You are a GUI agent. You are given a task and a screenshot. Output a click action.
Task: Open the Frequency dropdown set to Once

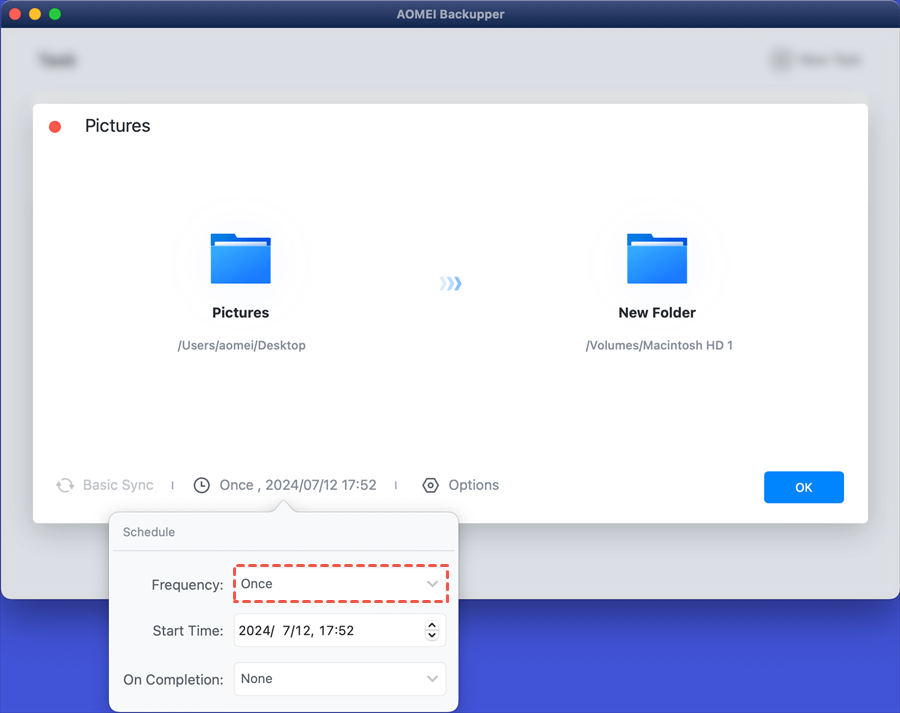(x=340, y=584)
